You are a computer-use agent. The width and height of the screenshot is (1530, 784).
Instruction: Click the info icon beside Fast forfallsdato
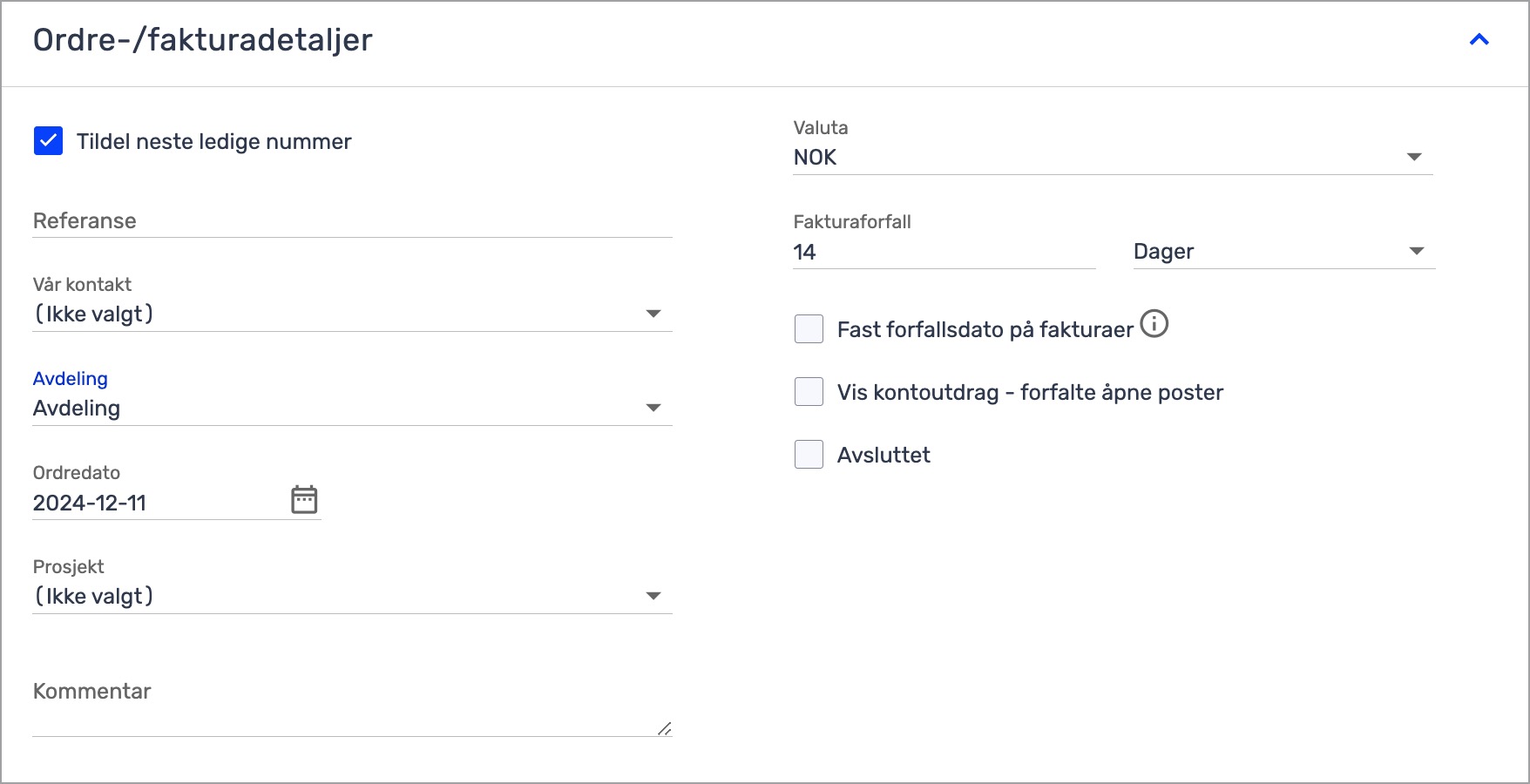click(1154, 324)
